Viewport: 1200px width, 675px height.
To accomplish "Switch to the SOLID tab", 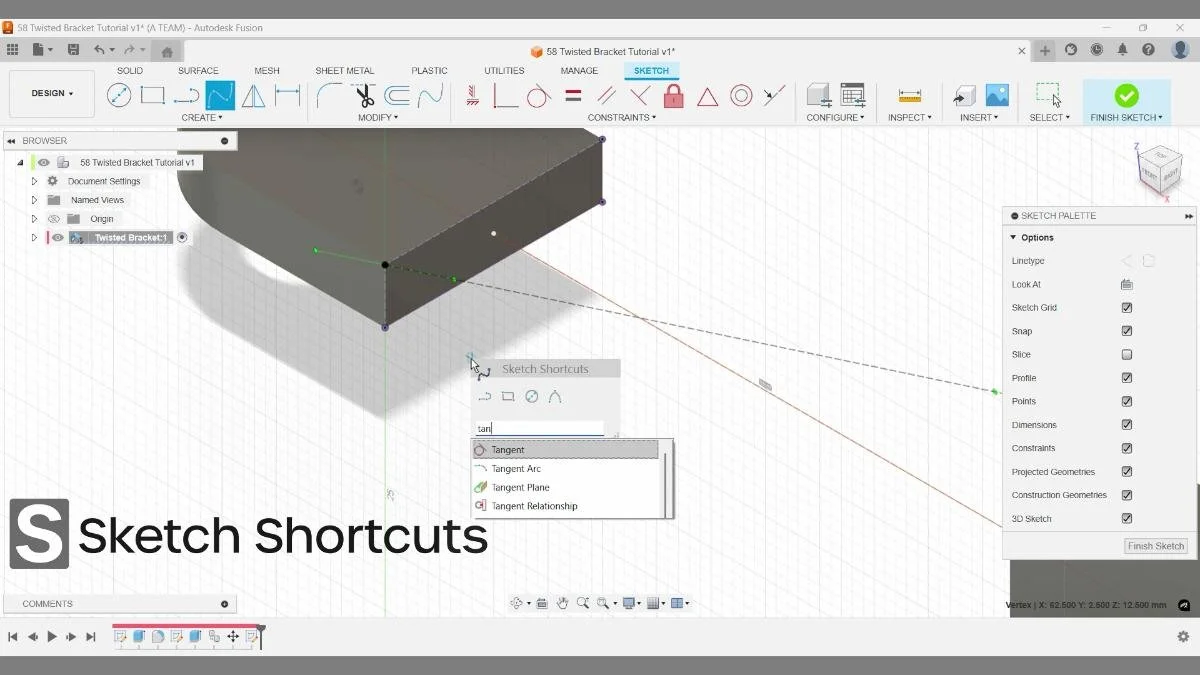I will [129, 70].
